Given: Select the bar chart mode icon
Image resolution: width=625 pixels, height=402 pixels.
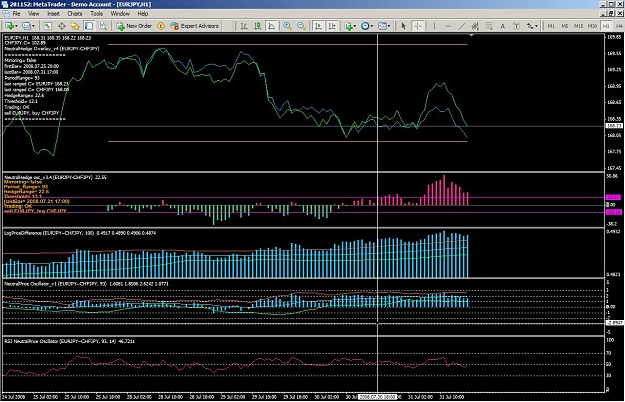Looking at the screenshot, I should (x=244, y=26).
